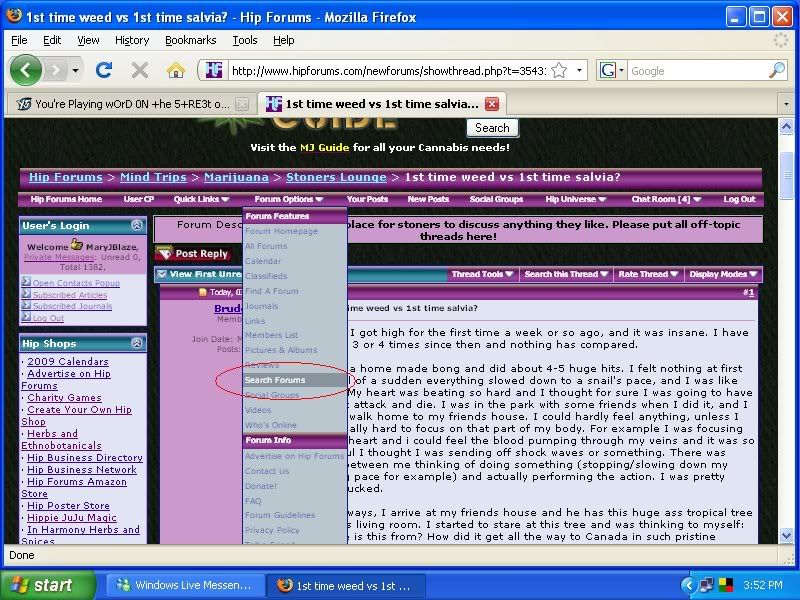Open Windows Live Messenger from taskbar

[x=181, y=585]
